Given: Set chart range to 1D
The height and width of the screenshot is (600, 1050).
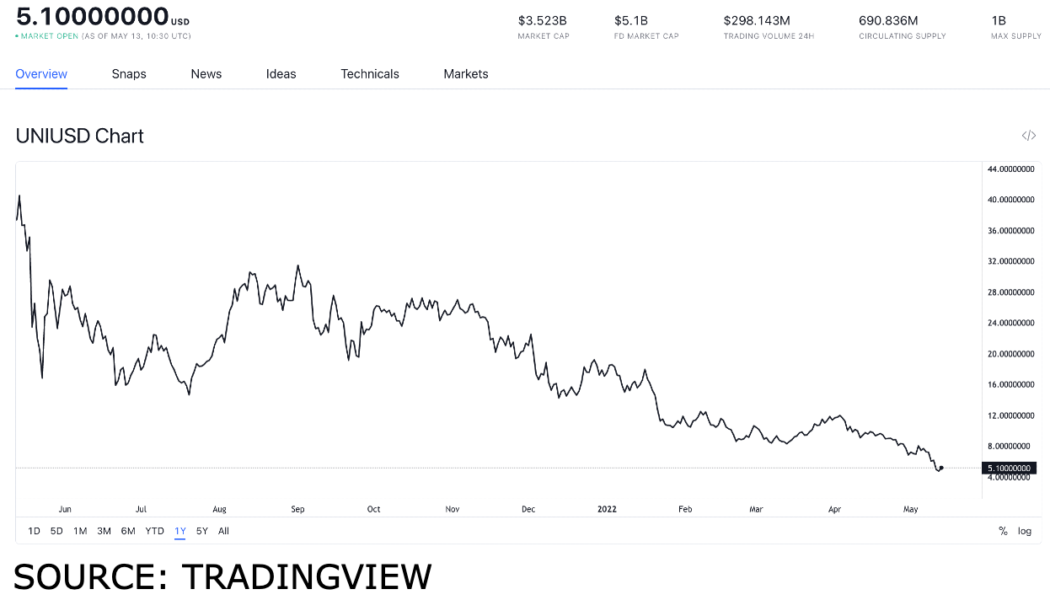Looking at the screenshot, I should click(x=34, y=531).
